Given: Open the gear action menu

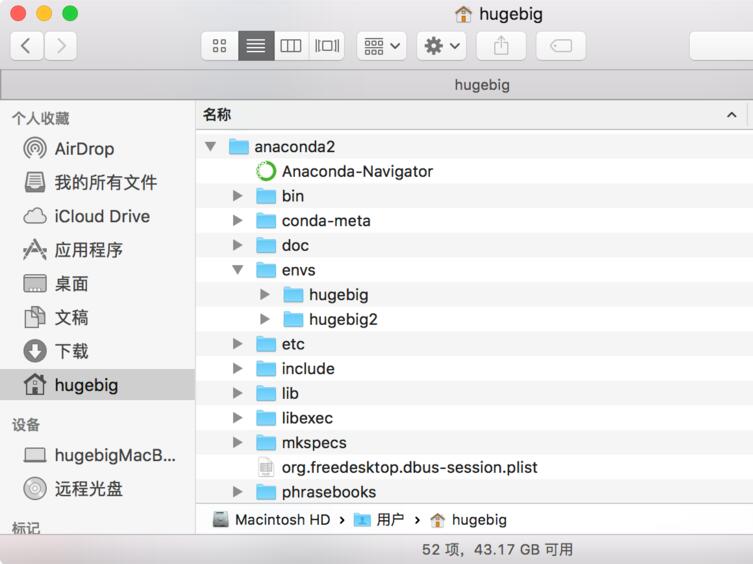Looking at the screenshot, I should pyautogui.click(x=441, y=46).
